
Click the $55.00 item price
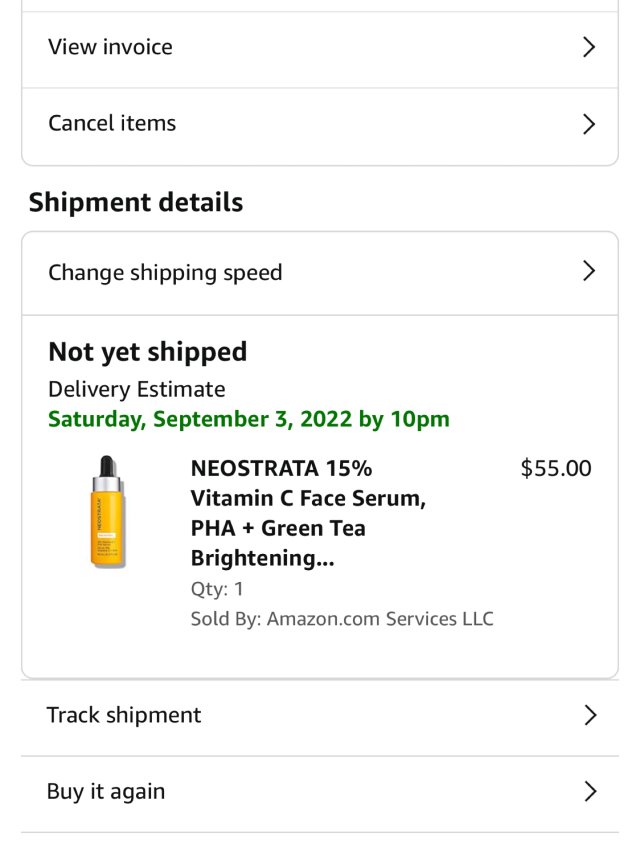[x=556, y=468]
